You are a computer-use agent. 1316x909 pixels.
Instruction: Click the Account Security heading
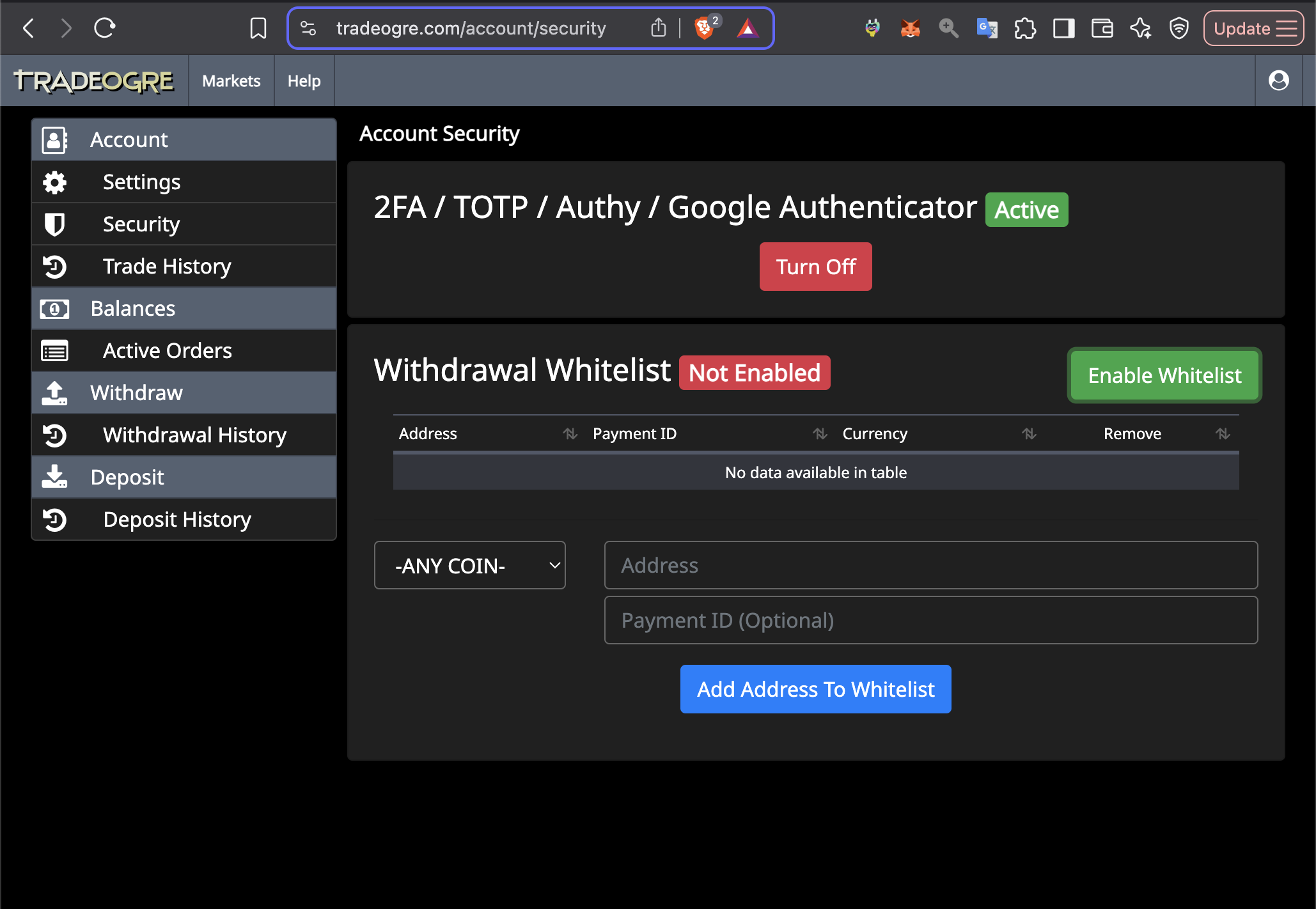[x=439, y=134]
